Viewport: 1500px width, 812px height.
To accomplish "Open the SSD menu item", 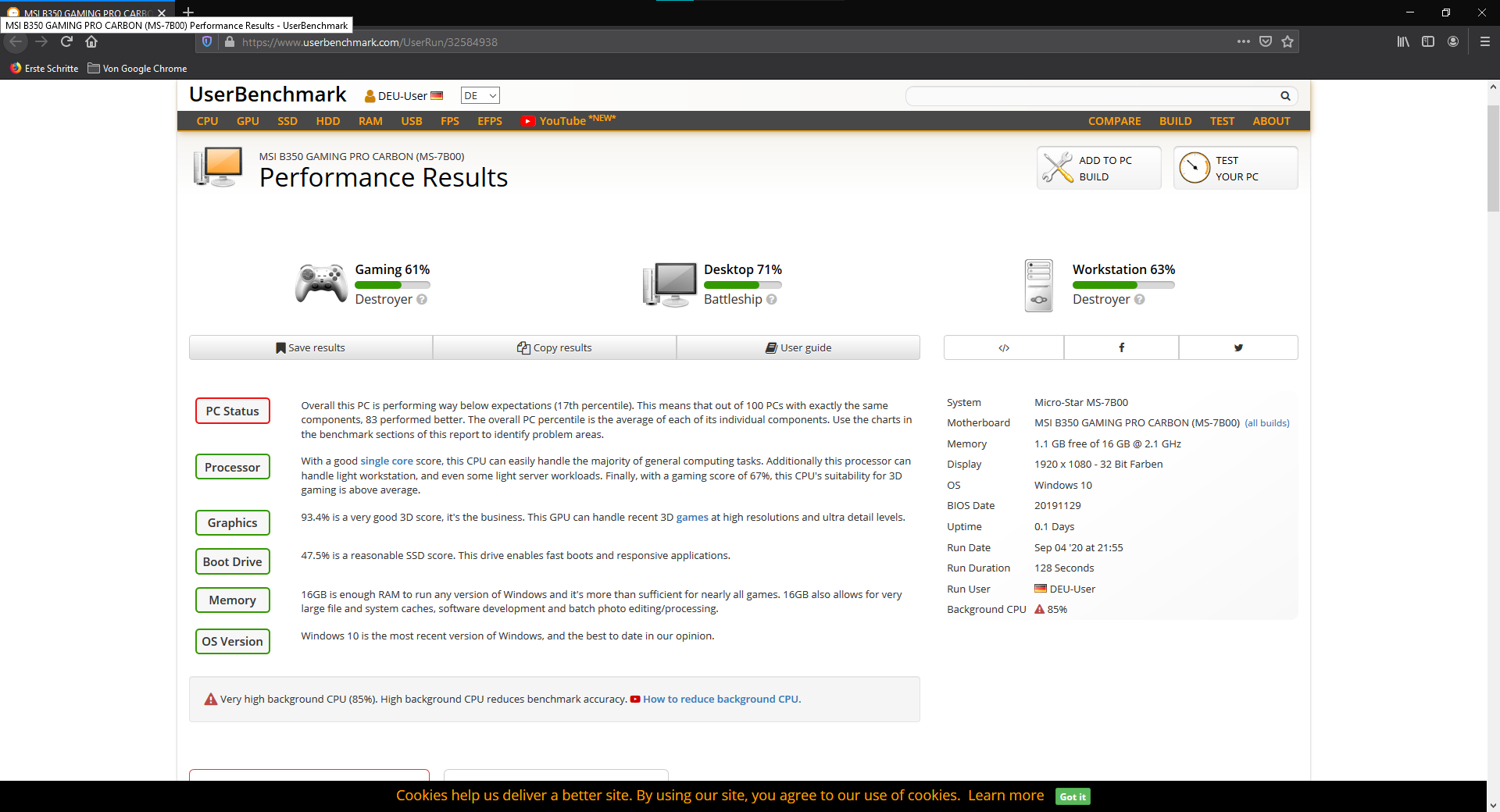I will 287,121.
